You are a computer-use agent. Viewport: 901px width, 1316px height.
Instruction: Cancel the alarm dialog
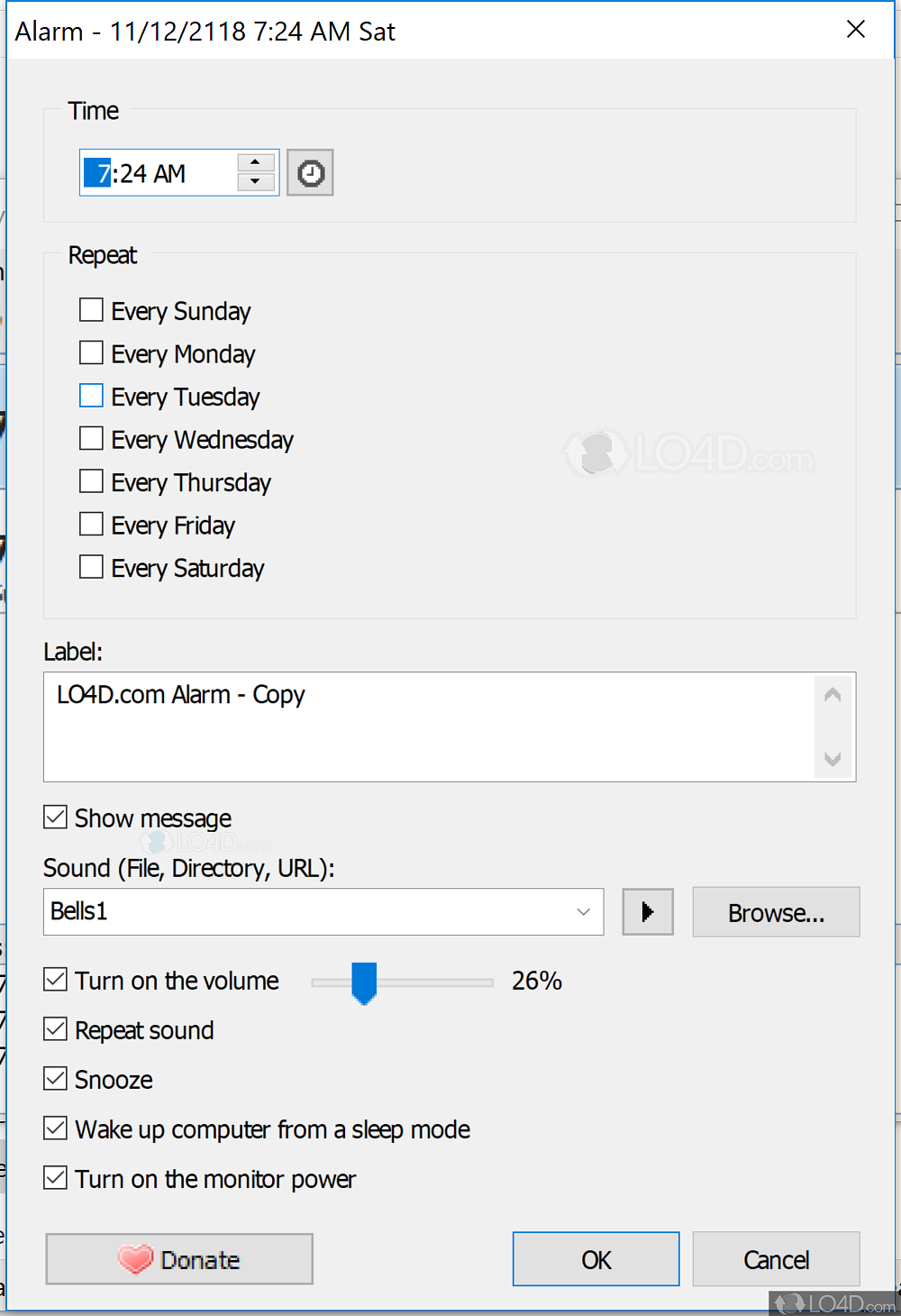776,1259
